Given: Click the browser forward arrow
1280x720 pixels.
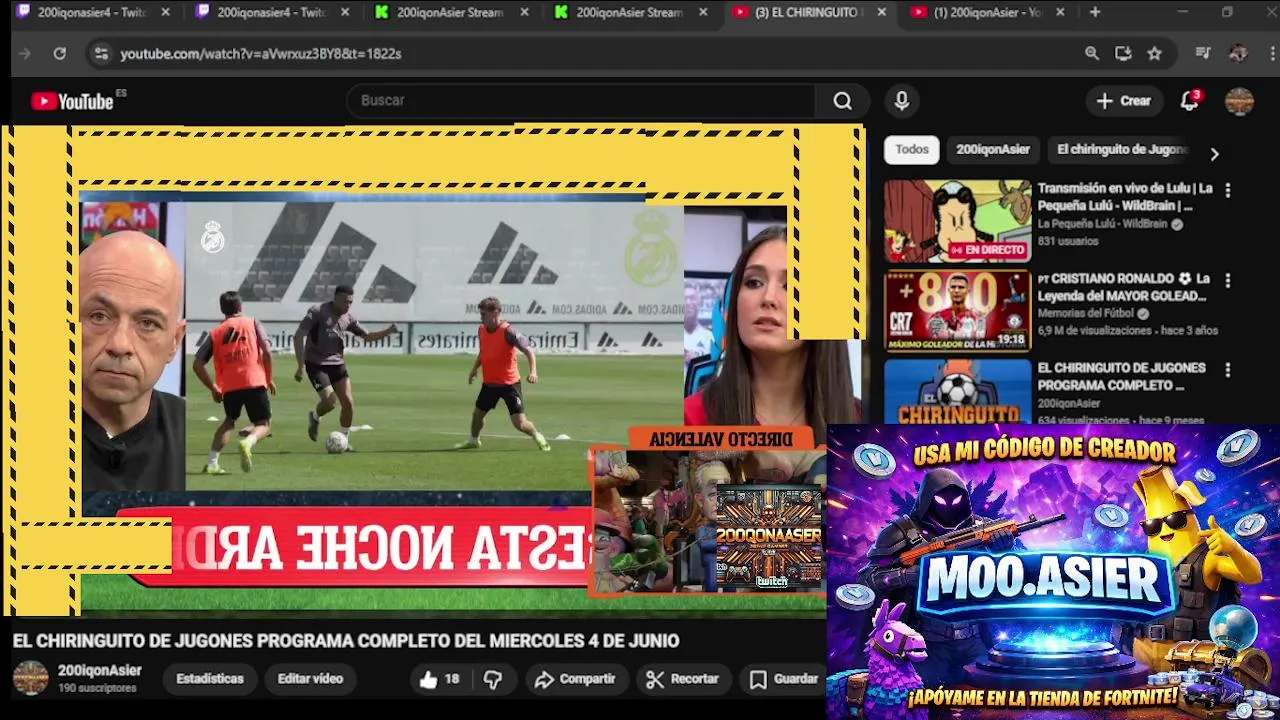Looking at the screenshot, I should click(25, 53).
